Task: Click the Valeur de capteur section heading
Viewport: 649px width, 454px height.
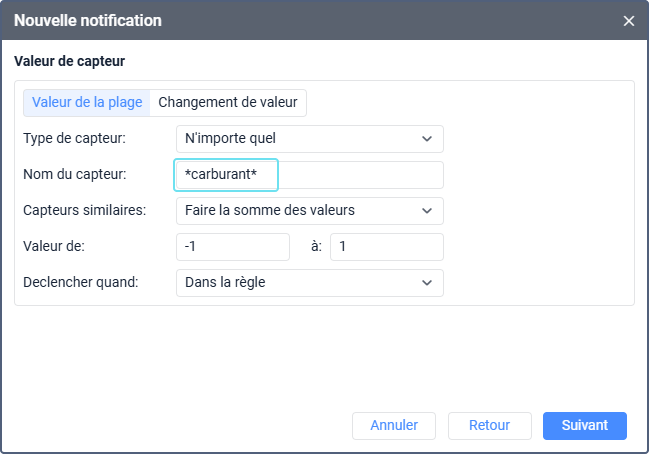Action: (x=69, y=62)
